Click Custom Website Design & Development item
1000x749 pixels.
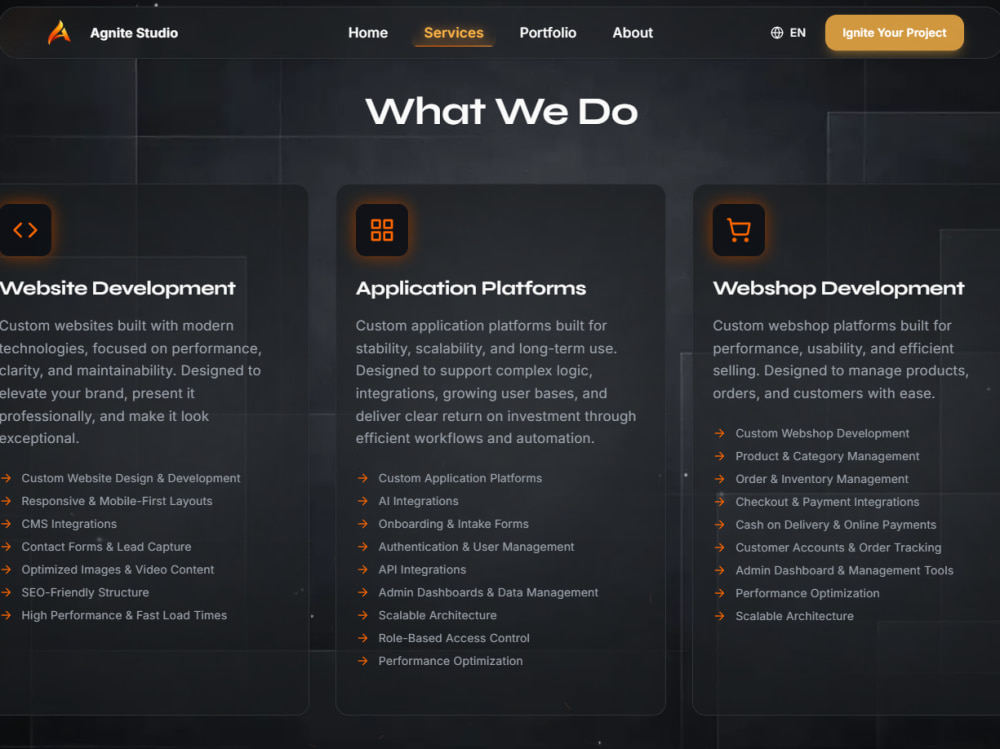pyautogui.click(x=131, y=478)
